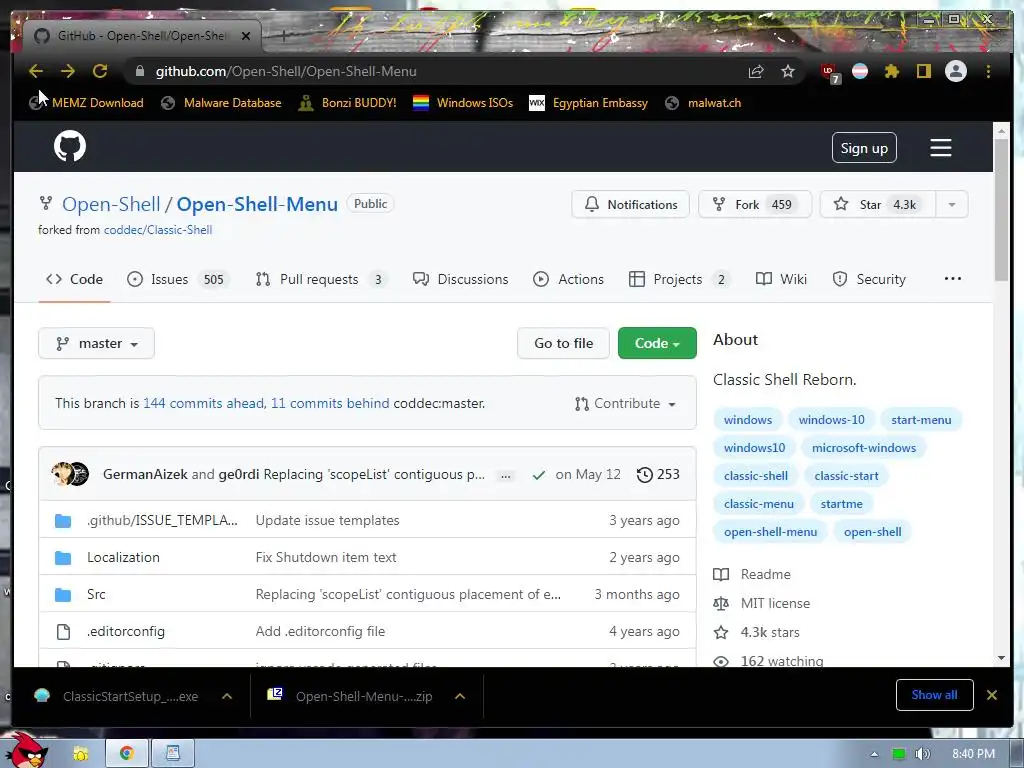Open the Pull requests tab

coord(321,280)
